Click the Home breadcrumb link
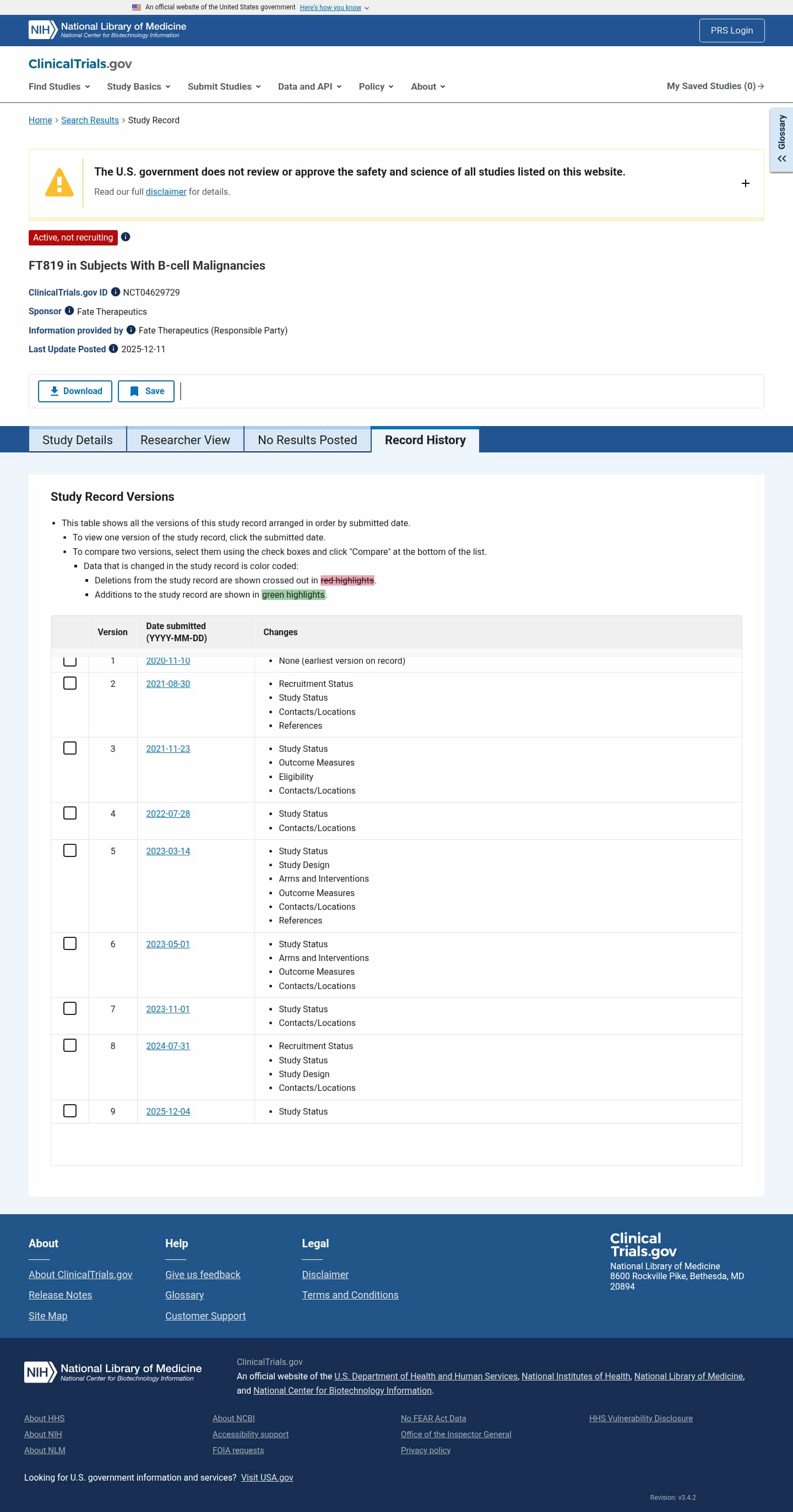Screen dimensions: 793x1512 pos(40,121)
